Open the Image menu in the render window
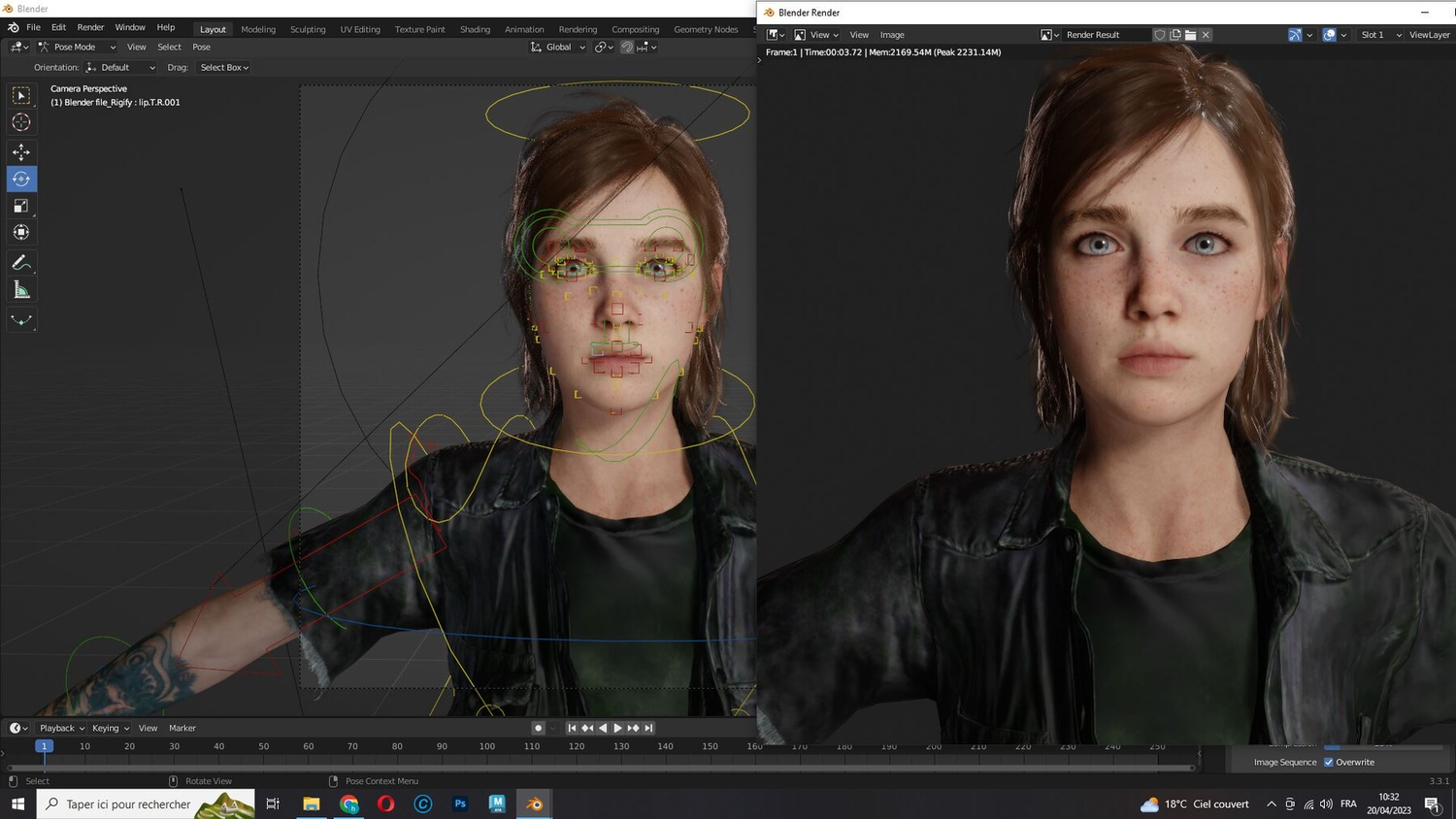 click(890, 35)
